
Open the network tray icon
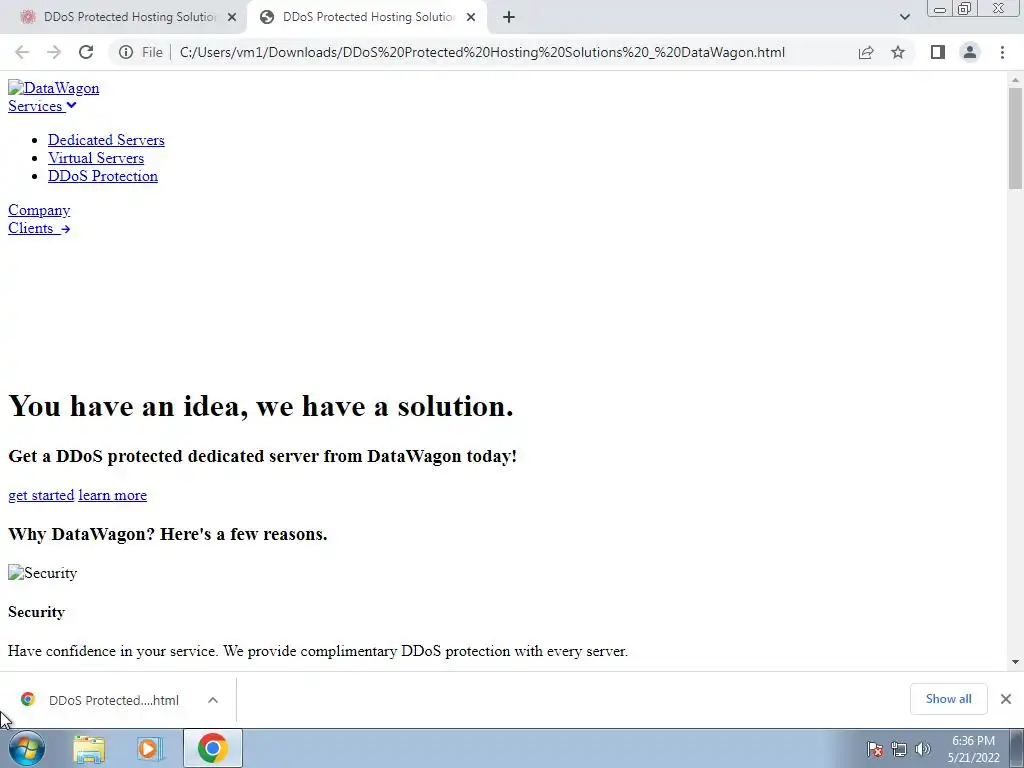(x=899, y=749)
